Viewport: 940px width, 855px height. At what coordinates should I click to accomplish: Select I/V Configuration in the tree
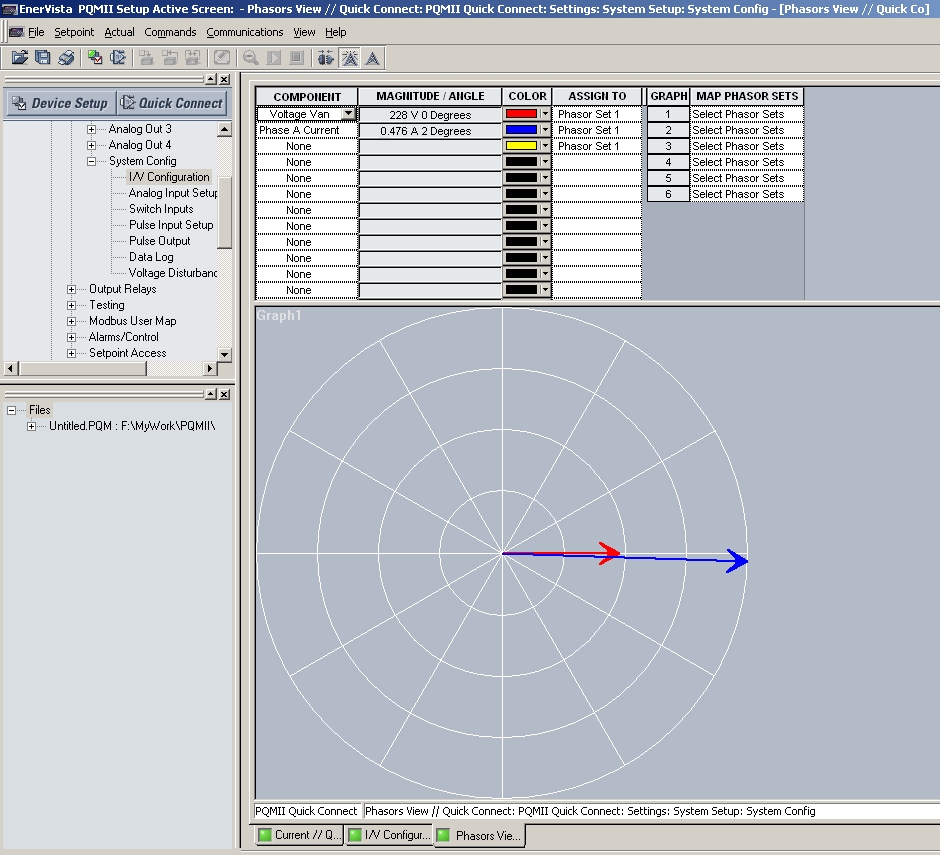pyautogui.click(x=169, y=177)
